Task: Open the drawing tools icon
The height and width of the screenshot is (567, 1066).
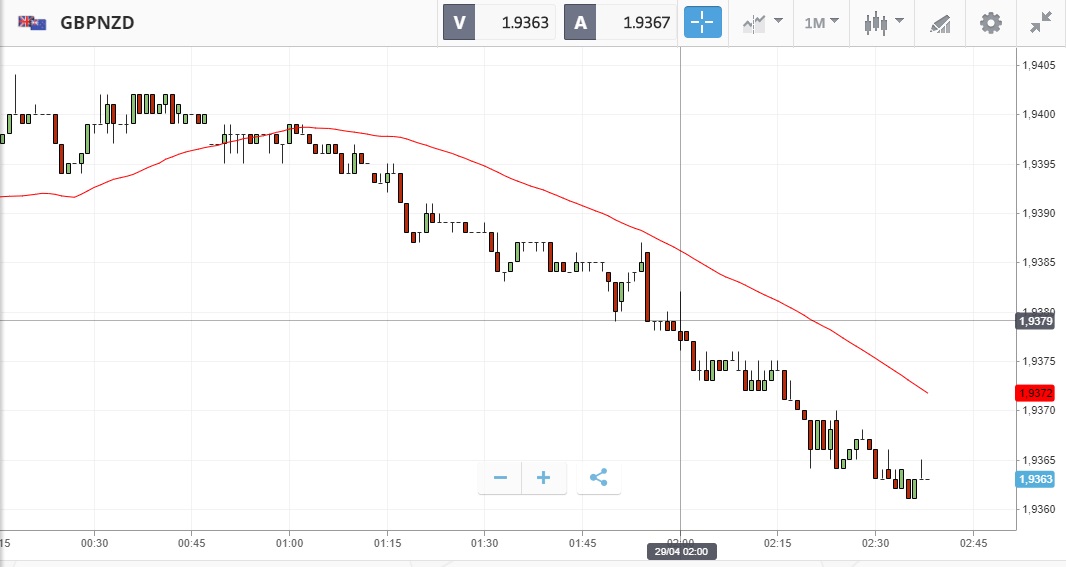Action: [x=940, y=22]
